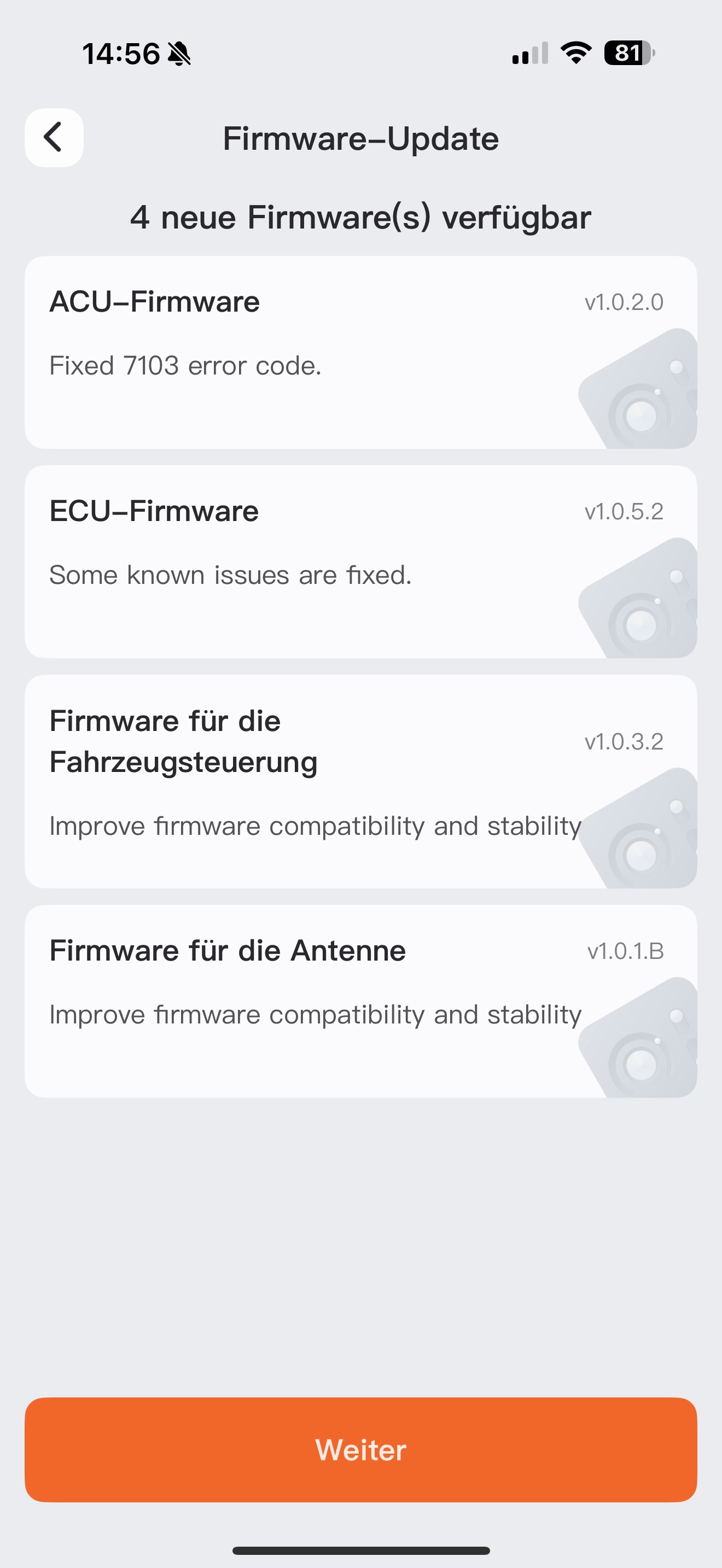Select Firmware für die Fahrzeugsteuerung title
The width and height of the screenshot is (722, 1568).
point(183,741)
